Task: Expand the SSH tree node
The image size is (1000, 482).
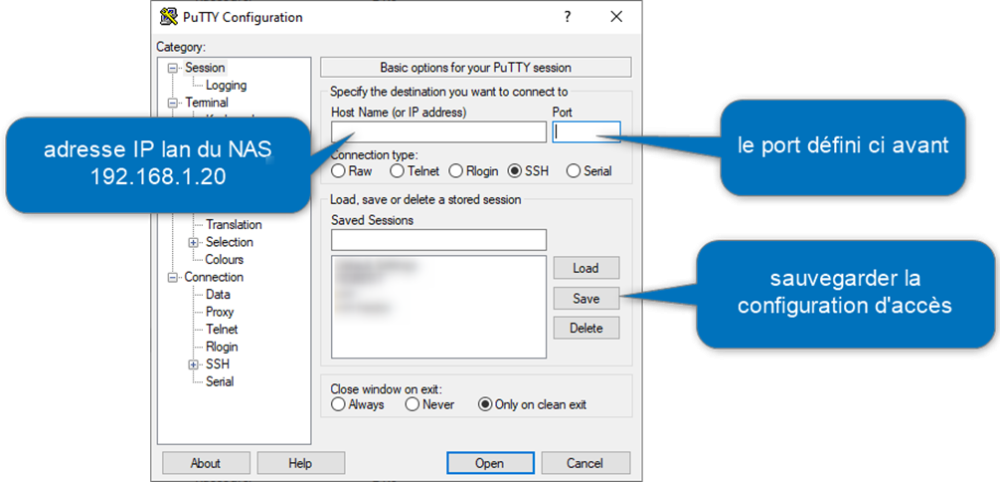Action: (193, 365)
